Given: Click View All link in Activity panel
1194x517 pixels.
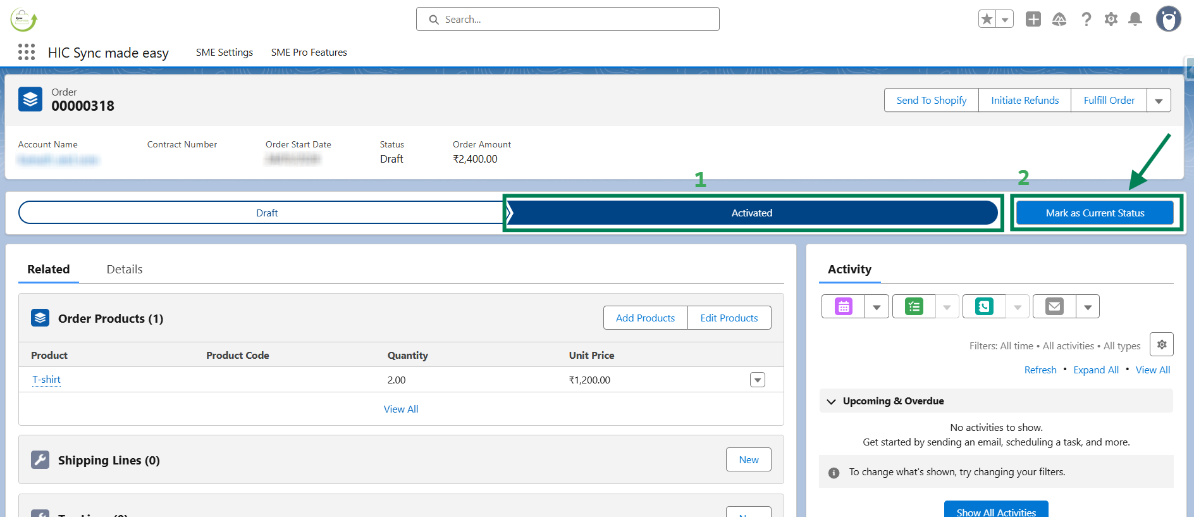Looking at the screenshot, I should (x=1153, y=369).
